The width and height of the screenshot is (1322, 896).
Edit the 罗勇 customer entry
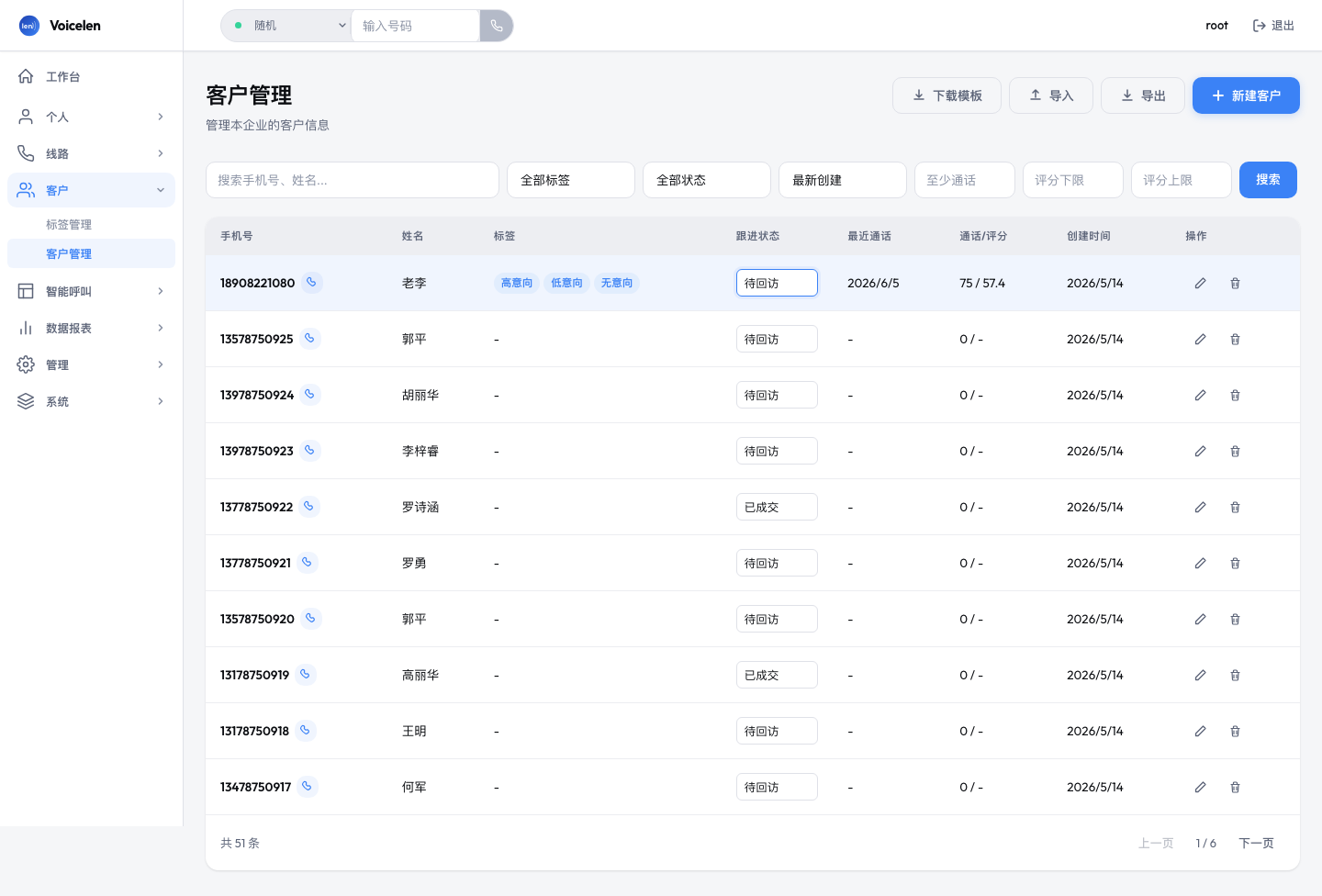pyautogui.click(x=1200, y=563)
